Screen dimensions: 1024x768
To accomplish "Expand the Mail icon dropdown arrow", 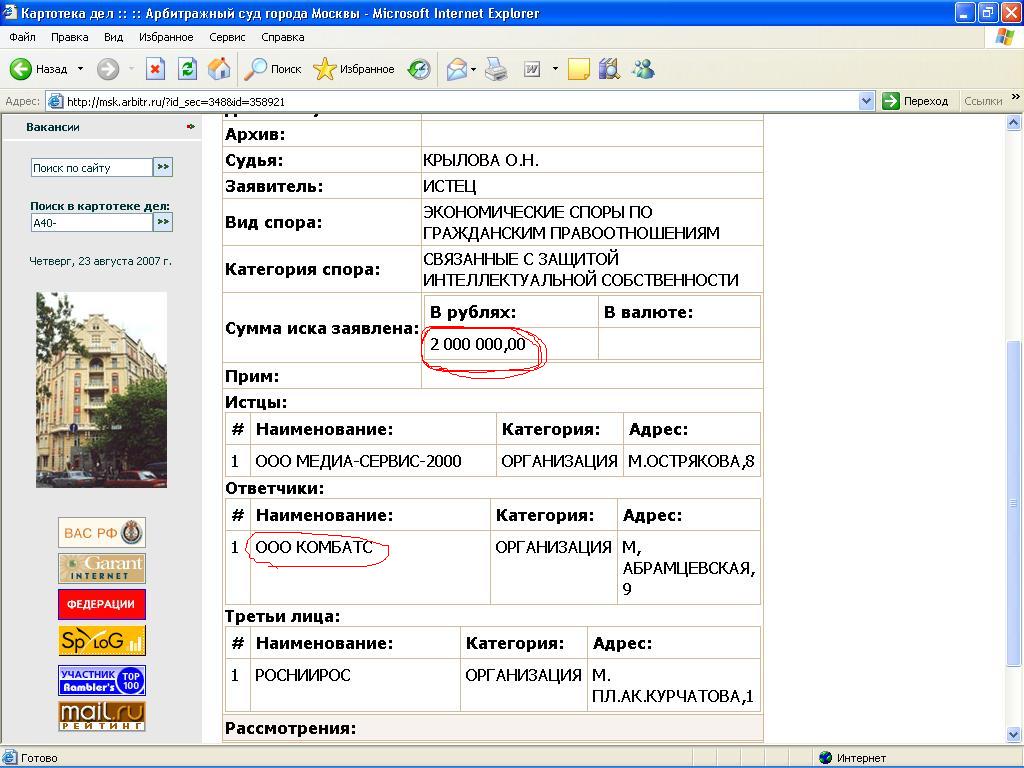I will click(473, 69).
